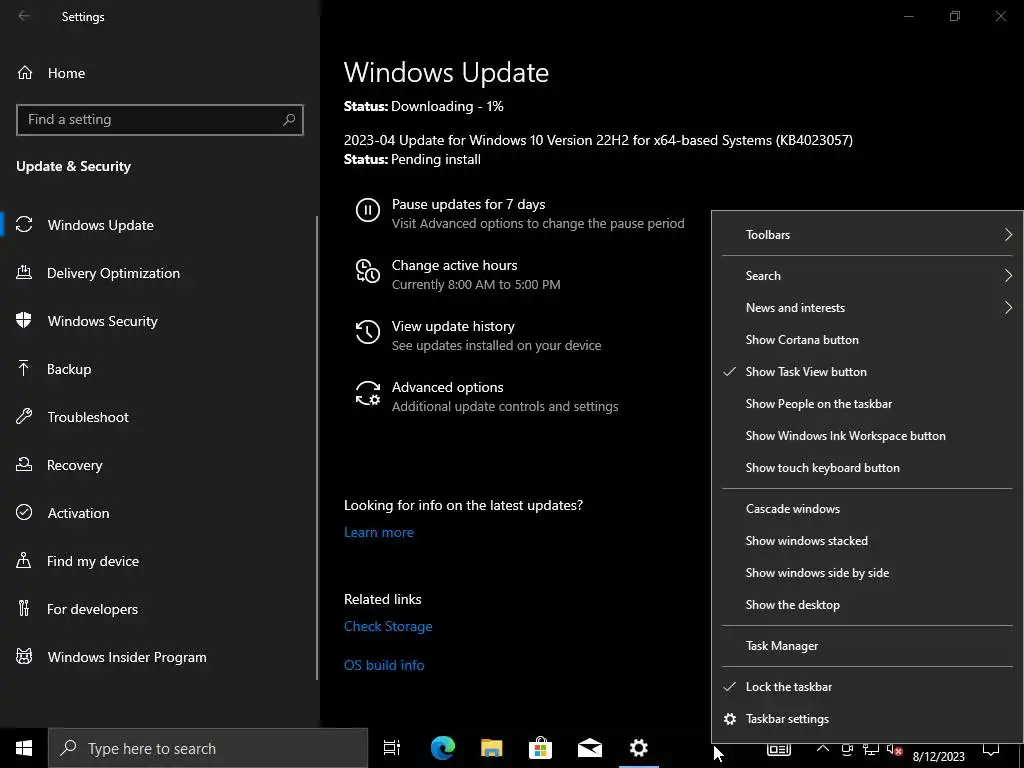Click the Pause updates for 7 days label
The image size is (1024, 768).
(x=468, y=204)
